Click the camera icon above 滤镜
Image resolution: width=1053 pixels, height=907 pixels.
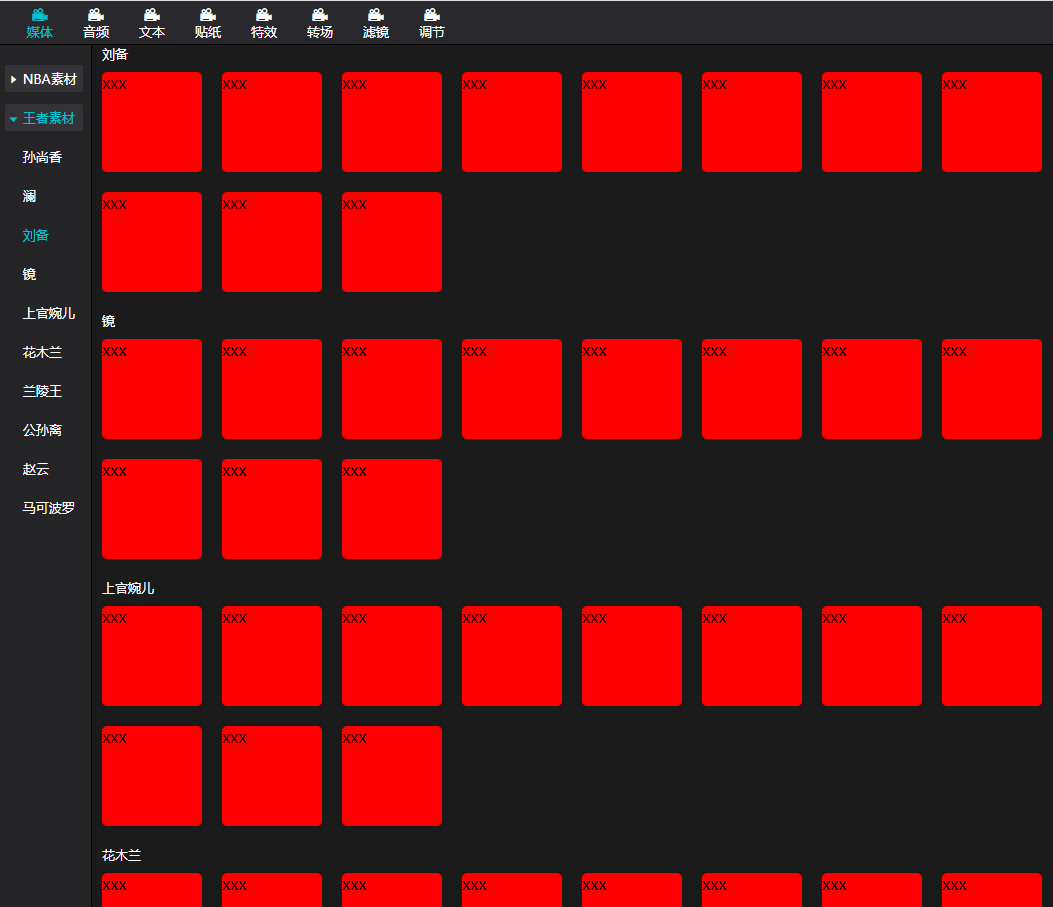[x=376, y=15]
